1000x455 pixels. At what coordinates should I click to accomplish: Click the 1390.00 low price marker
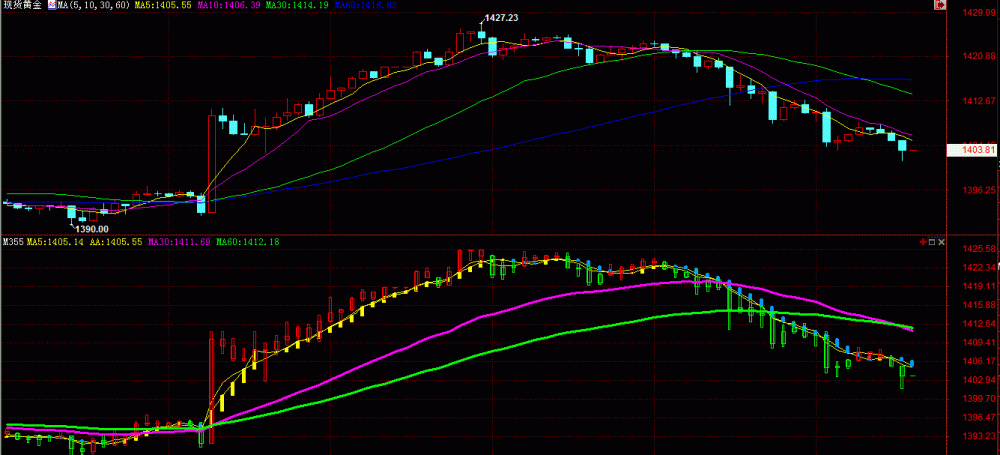(x=92, y=229)
